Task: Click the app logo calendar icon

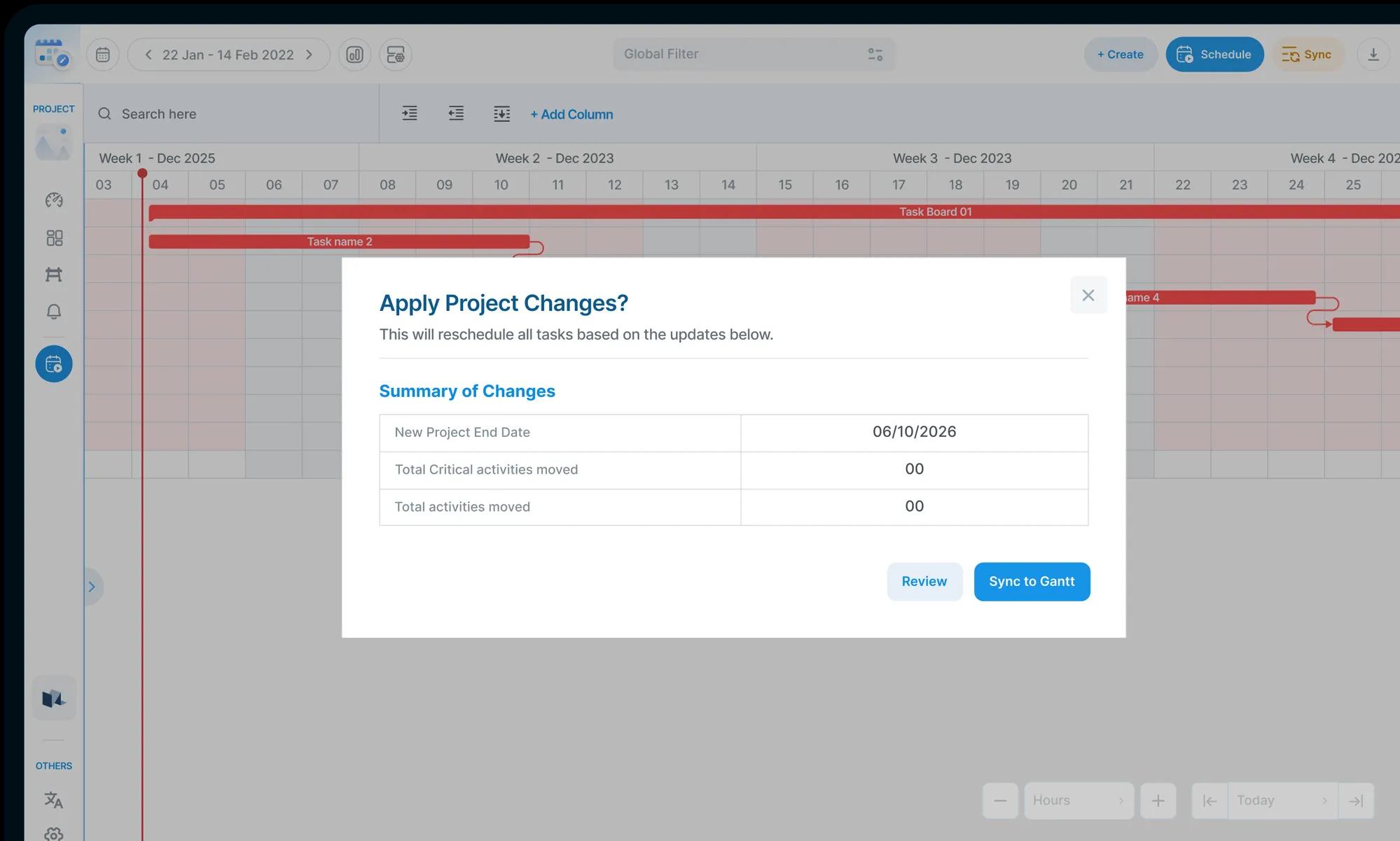Action: [x=52, y=54]
